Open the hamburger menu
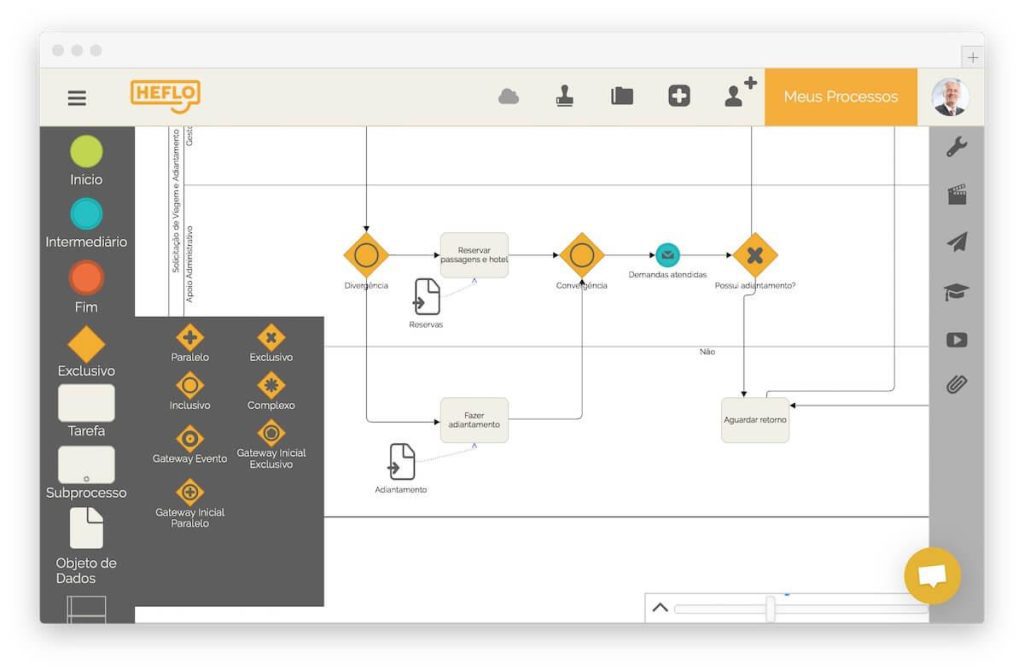Screen dimensions: 1024x671 [x=77, y=98]
